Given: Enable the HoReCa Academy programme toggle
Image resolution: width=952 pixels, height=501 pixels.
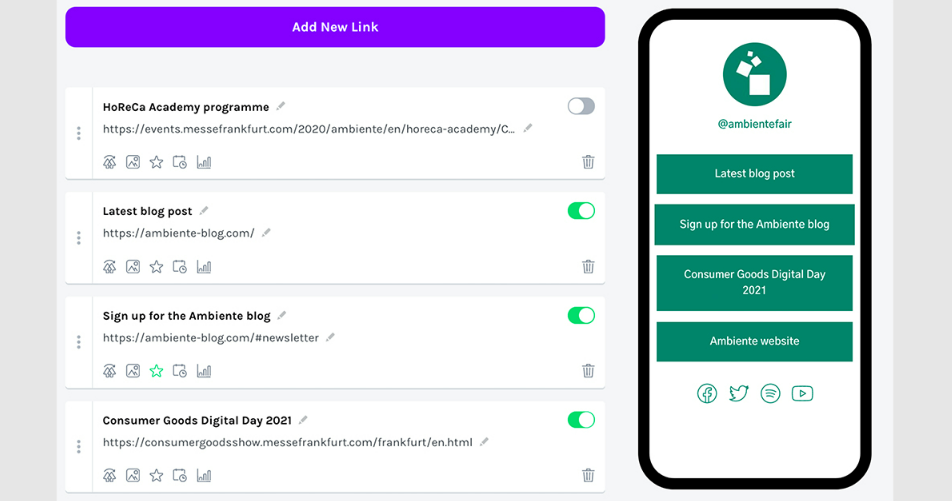Looking at the screenshot, I should 581,106.
